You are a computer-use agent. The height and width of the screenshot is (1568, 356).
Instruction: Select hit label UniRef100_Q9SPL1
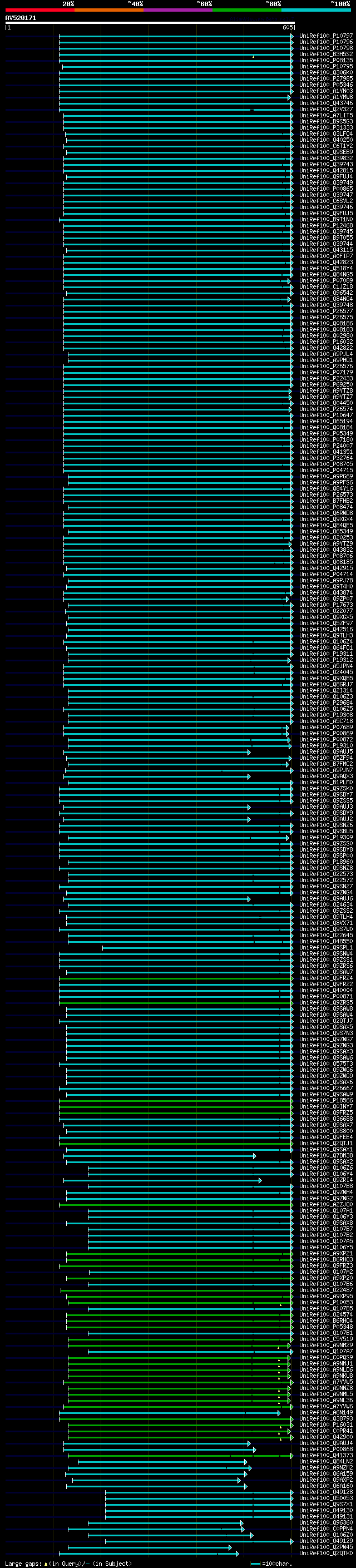(x=326, y=948)
